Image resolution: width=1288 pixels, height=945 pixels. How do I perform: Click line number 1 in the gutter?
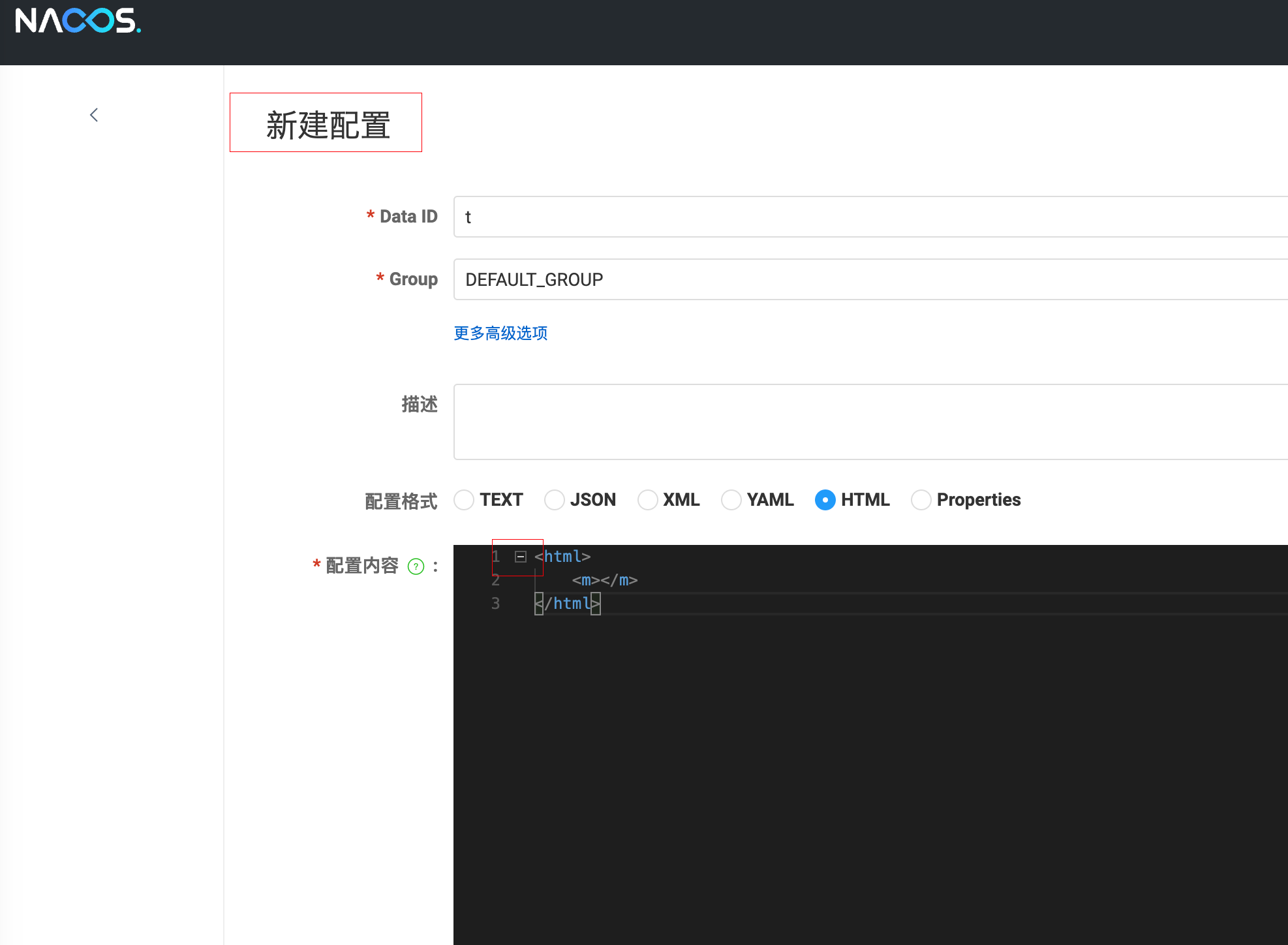(495, 556)
